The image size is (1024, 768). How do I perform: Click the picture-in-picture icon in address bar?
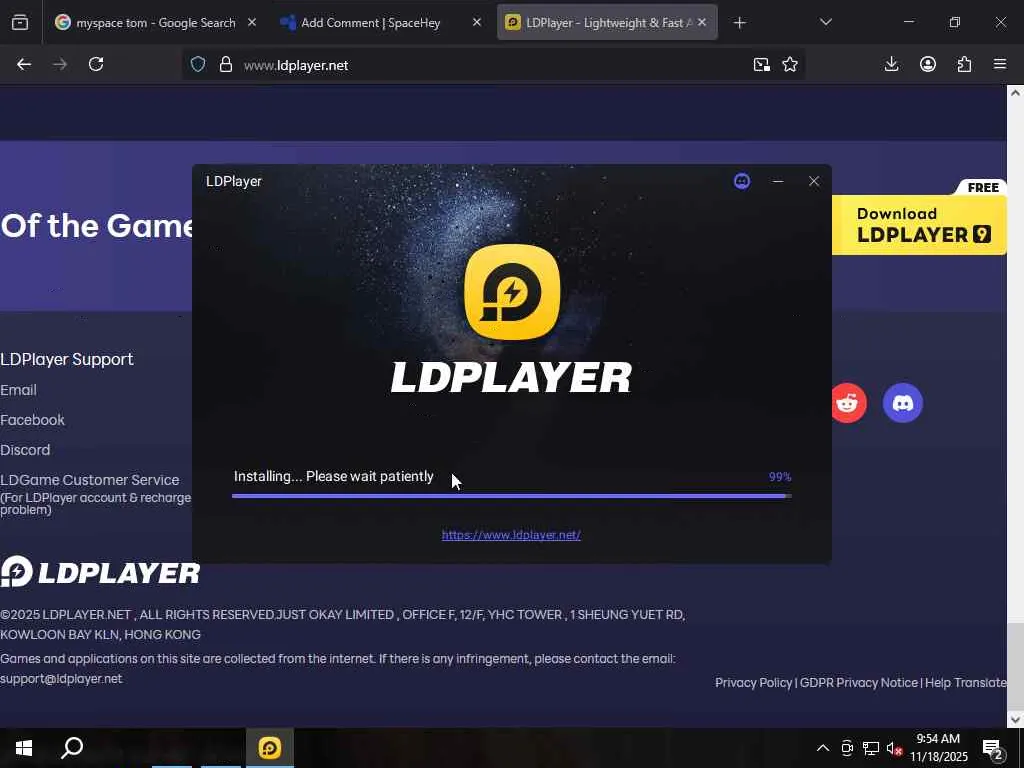click(x=761, y=65)
